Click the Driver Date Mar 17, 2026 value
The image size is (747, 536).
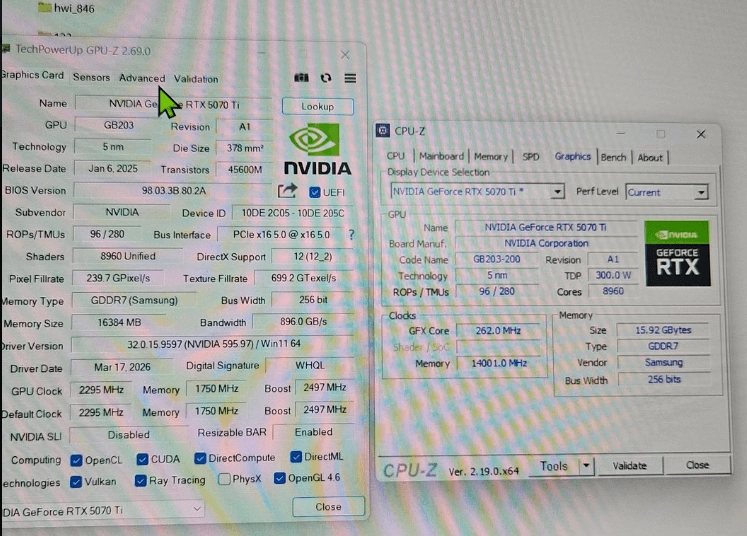pos(122,367)
